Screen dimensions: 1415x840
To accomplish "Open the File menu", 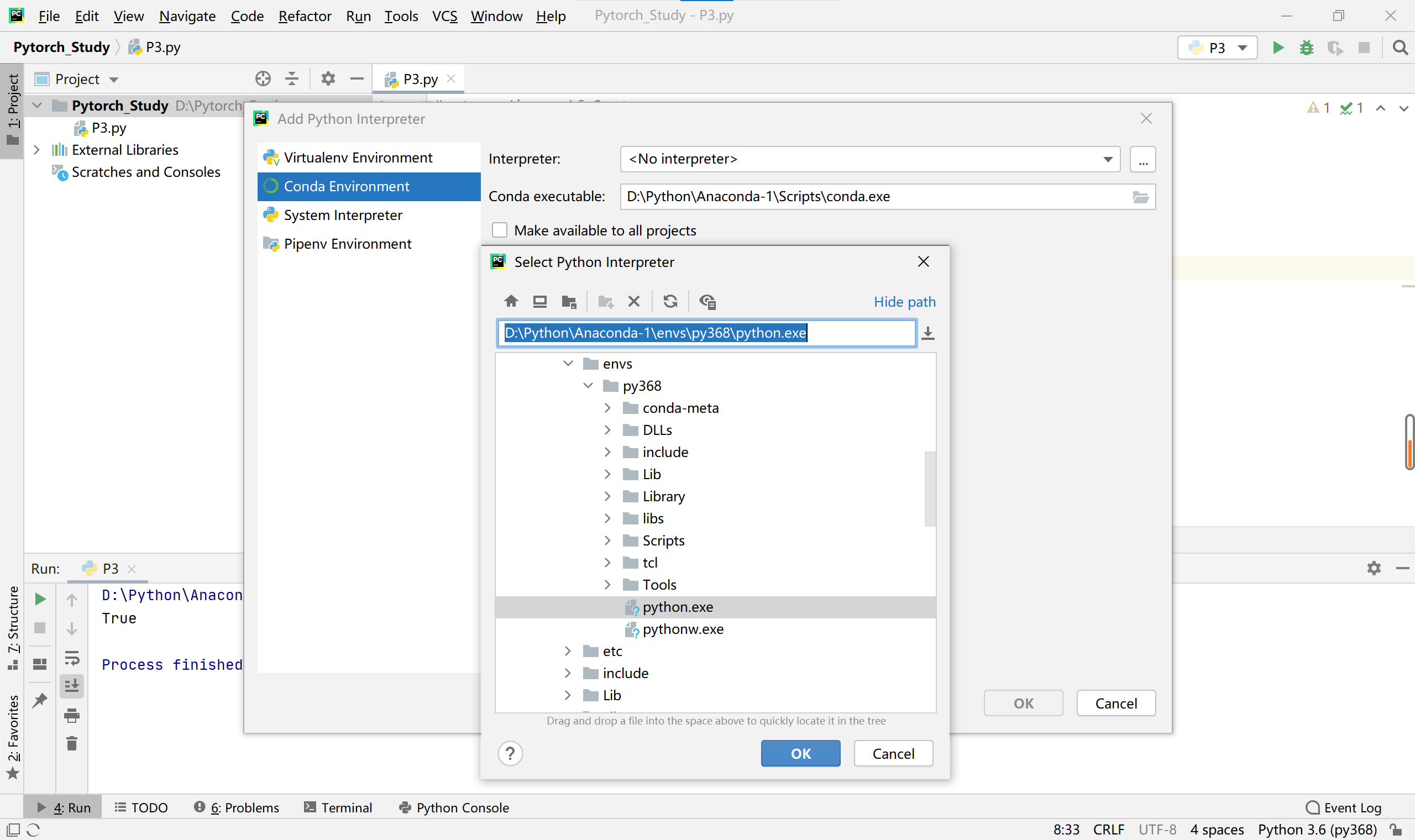I will tap(49, 16).
